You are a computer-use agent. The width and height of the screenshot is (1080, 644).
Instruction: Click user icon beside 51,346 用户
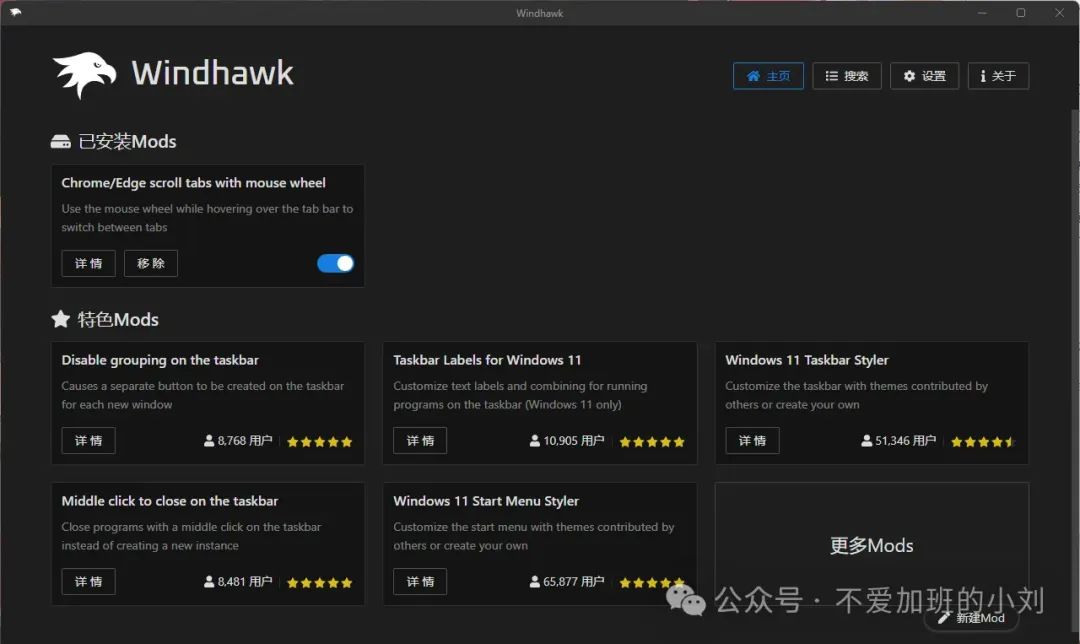coord(866,441)
